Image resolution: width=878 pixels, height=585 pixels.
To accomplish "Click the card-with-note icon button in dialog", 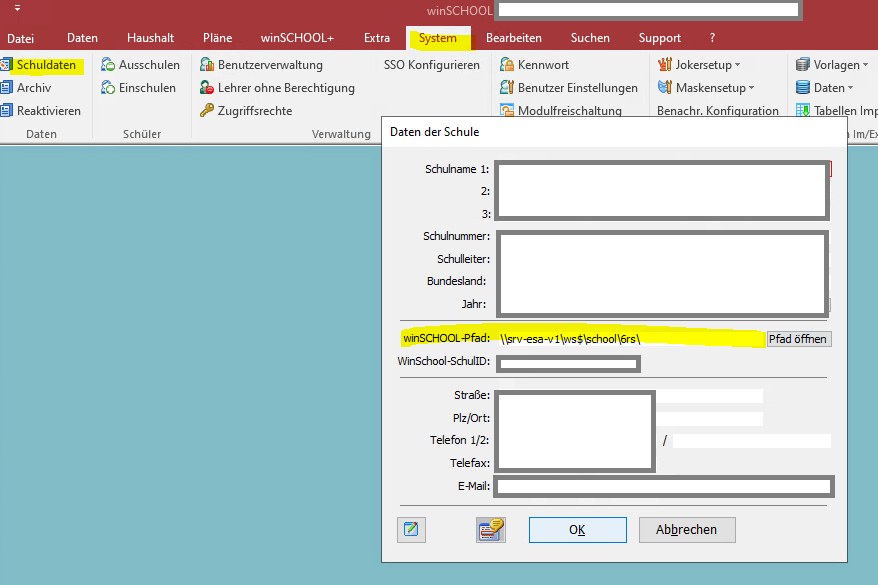I will [491, 530].
